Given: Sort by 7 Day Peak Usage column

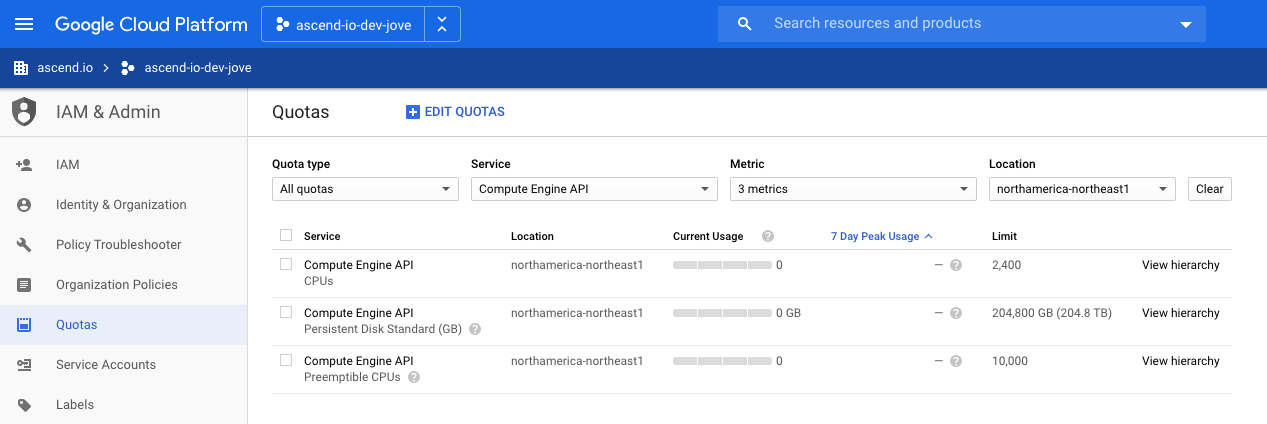Looking at the screenshot, I should [x=875, y=237].
